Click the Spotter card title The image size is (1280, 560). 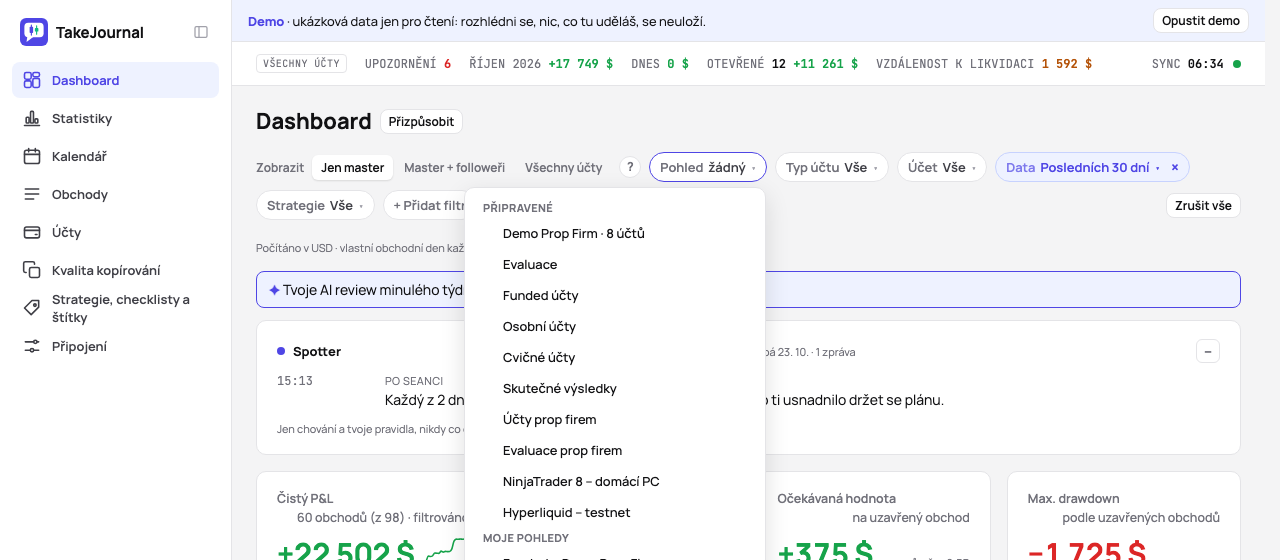coord(317,351)
